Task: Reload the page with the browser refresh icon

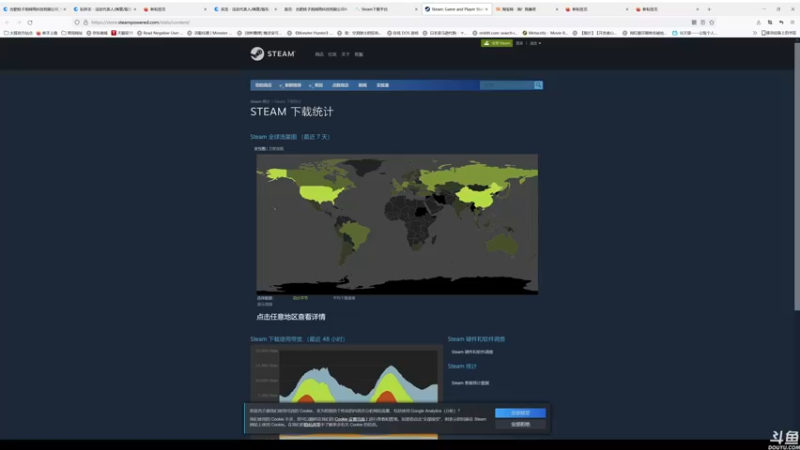Action: point(30,22)
